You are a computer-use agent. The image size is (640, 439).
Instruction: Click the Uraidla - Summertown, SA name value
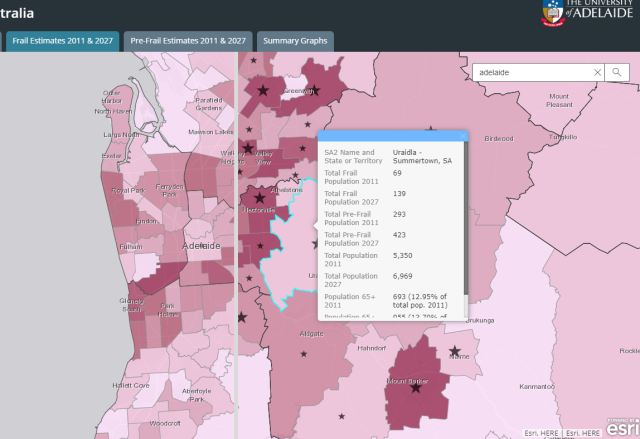coord(422,156)
